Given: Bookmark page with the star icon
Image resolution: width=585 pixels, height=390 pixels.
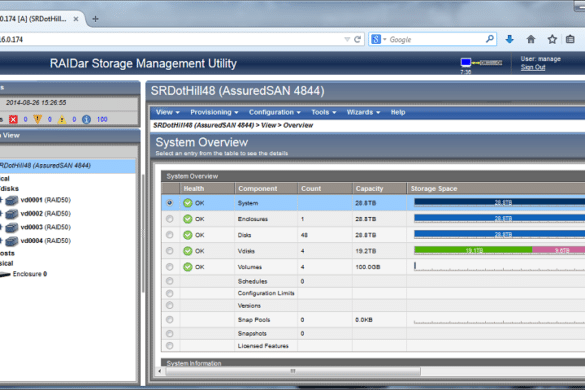Looking at the screenshot, I should [552, 39].
